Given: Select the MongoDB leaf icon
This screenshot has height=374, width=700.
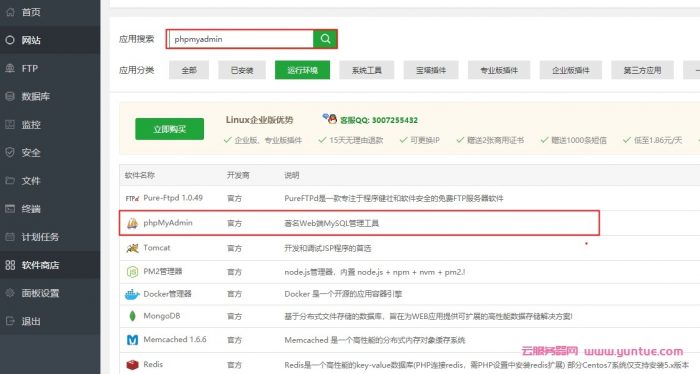Looking at the screenshot, I should point(132,316).
